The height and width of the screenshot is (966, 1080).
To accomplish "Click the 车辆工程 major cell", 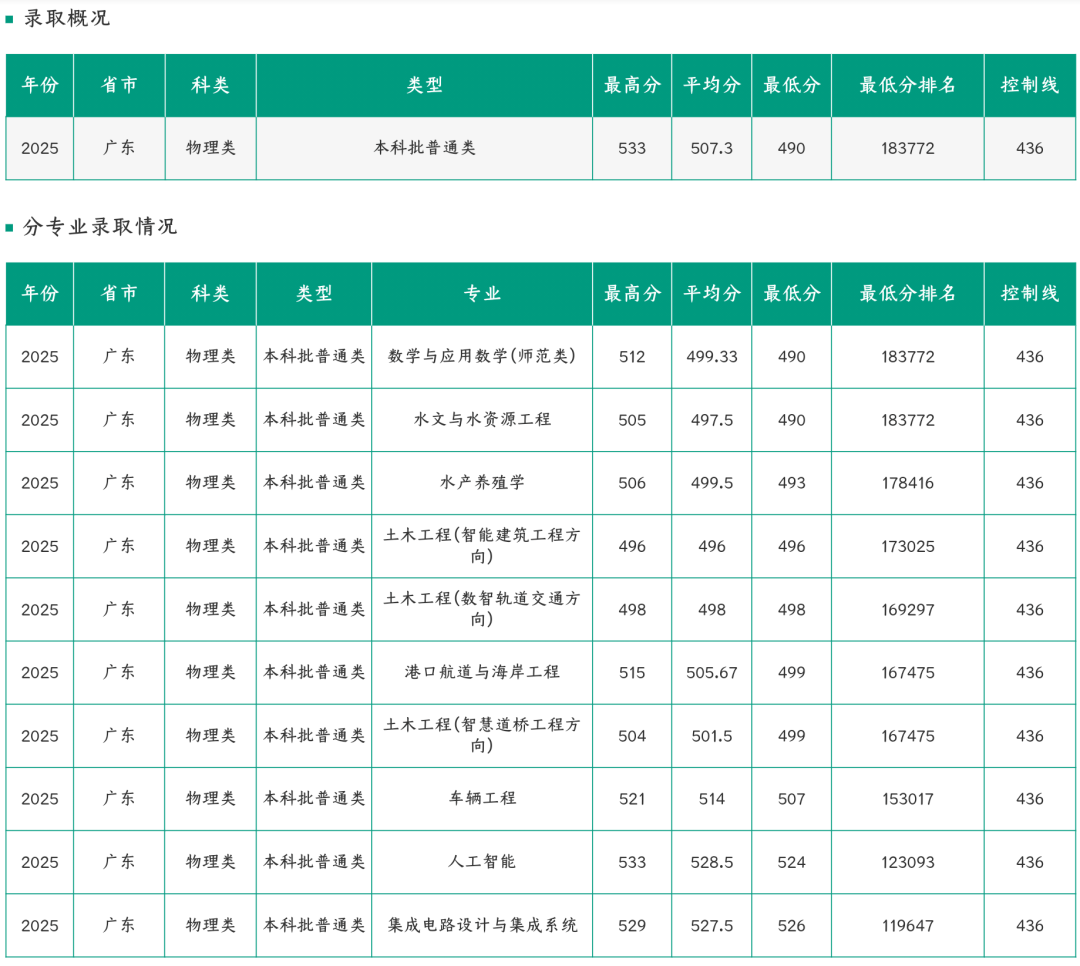I will (x=481, y=799).
